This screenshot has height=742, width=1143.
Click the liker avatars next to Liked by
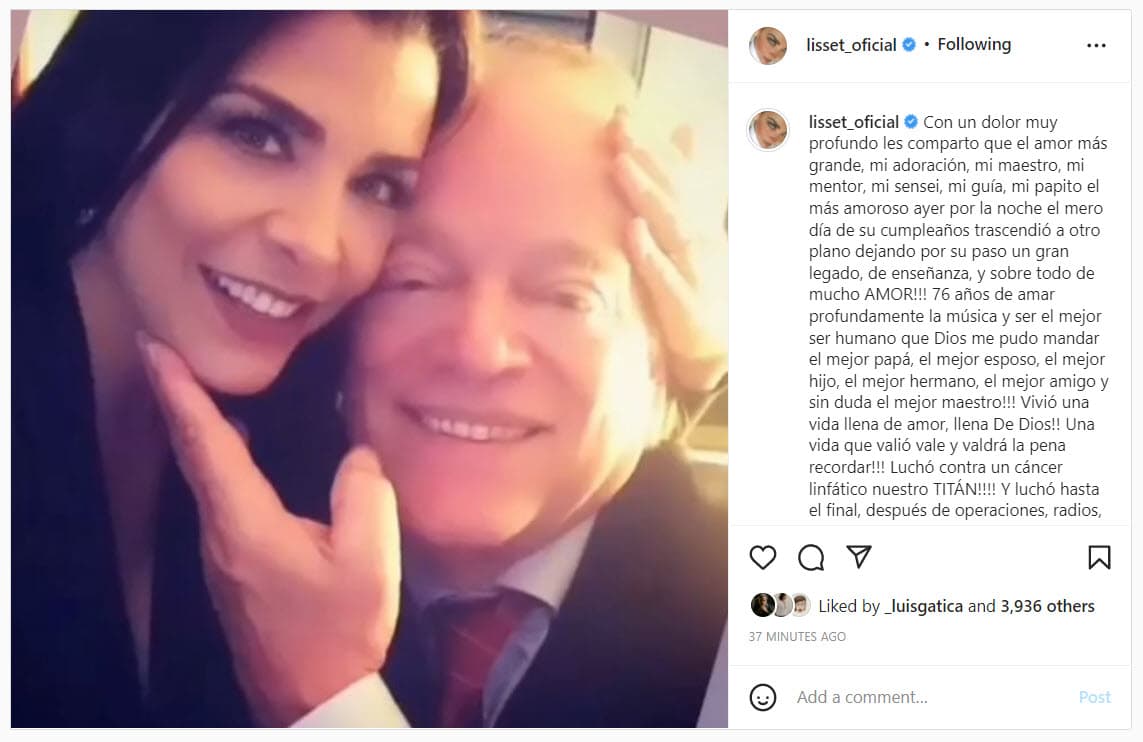tap(781, 606)
